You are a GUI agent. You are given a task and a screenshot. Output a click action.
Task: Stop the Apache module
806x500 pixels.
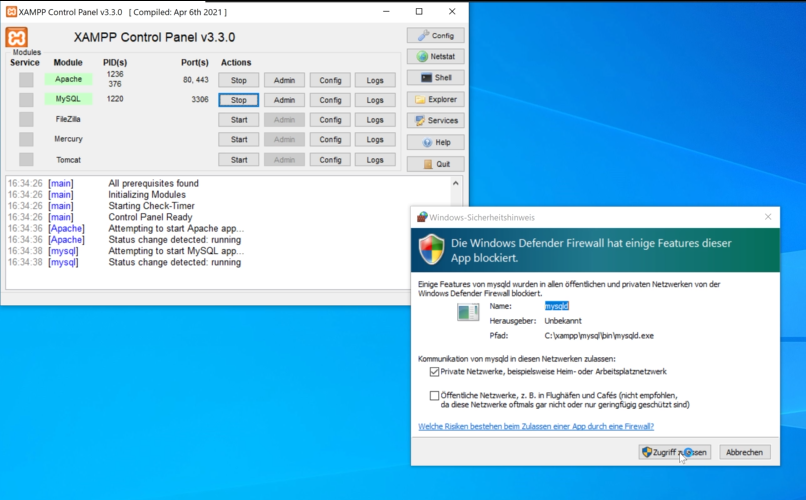tap(239, 80)
